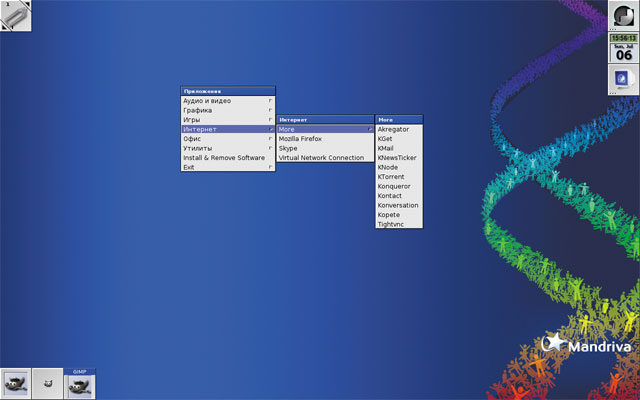Switch to next workspace via clip corner arrow
This screenshot has height=400, width=640.
tap(26, 4)
